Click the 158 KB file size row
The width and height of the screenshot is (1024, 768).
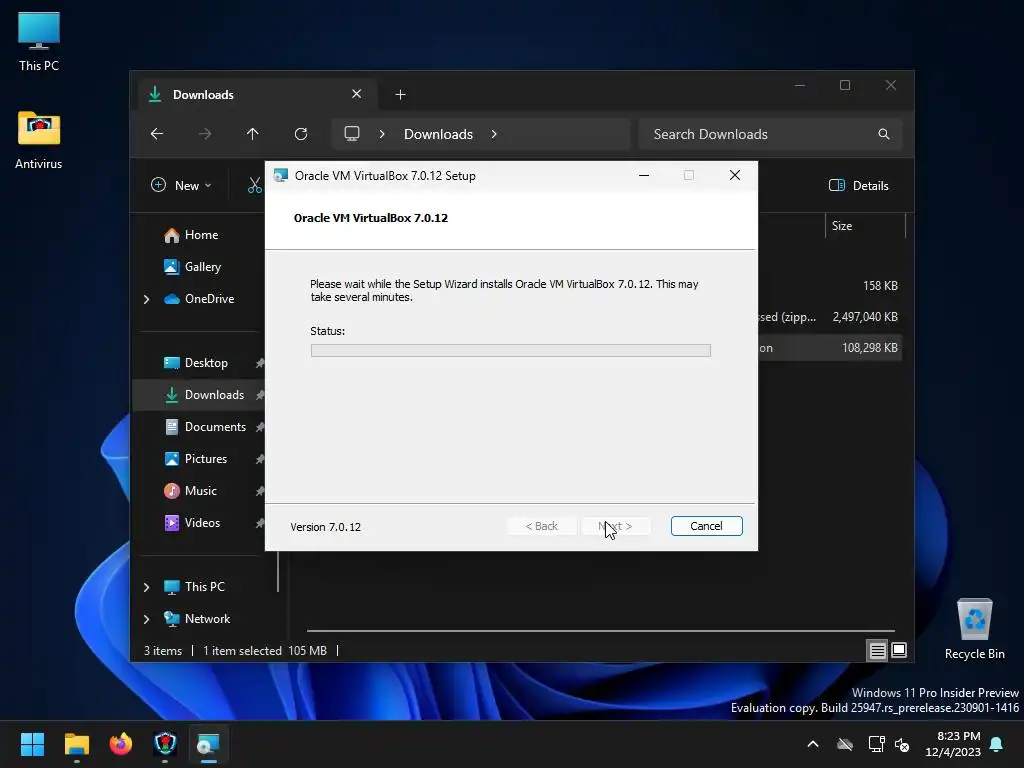pyautogui.click(x=880, y=285)
